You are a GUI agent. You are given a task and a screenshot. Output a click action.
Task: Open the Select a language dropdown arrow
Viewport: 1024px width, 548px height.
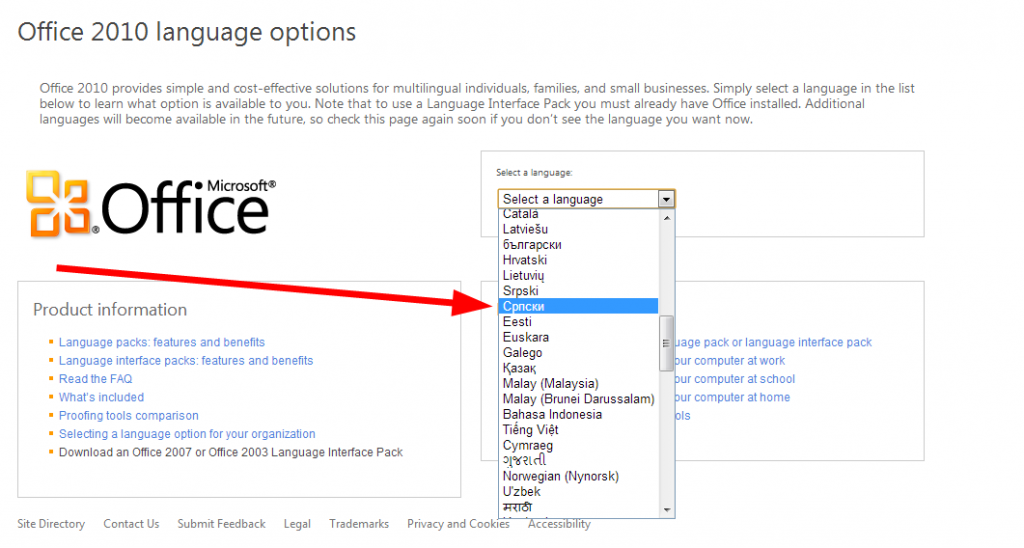pos(666,199)
